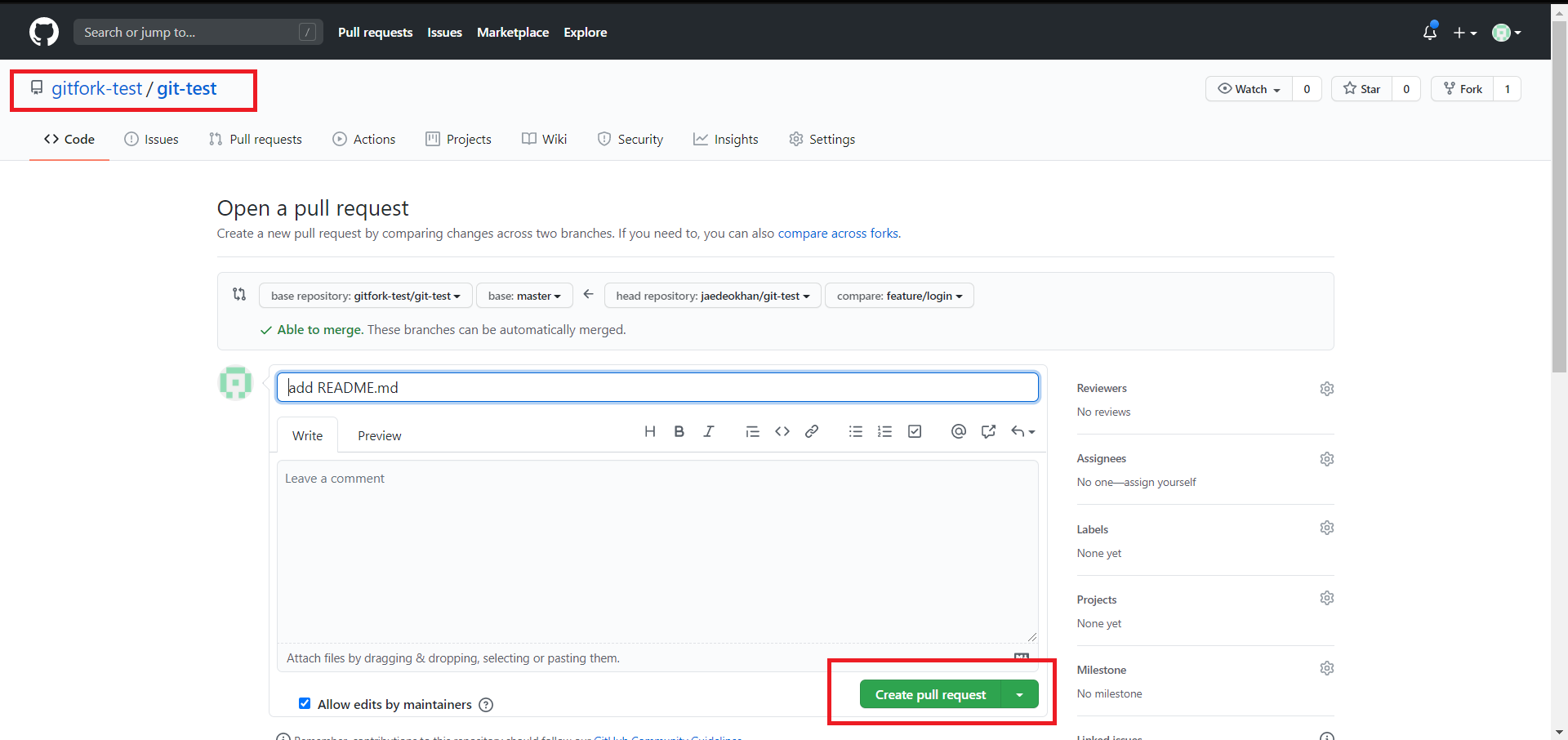The image size is (1568, 740).
Task: Open the GitHub home logo
Action: 44,33
